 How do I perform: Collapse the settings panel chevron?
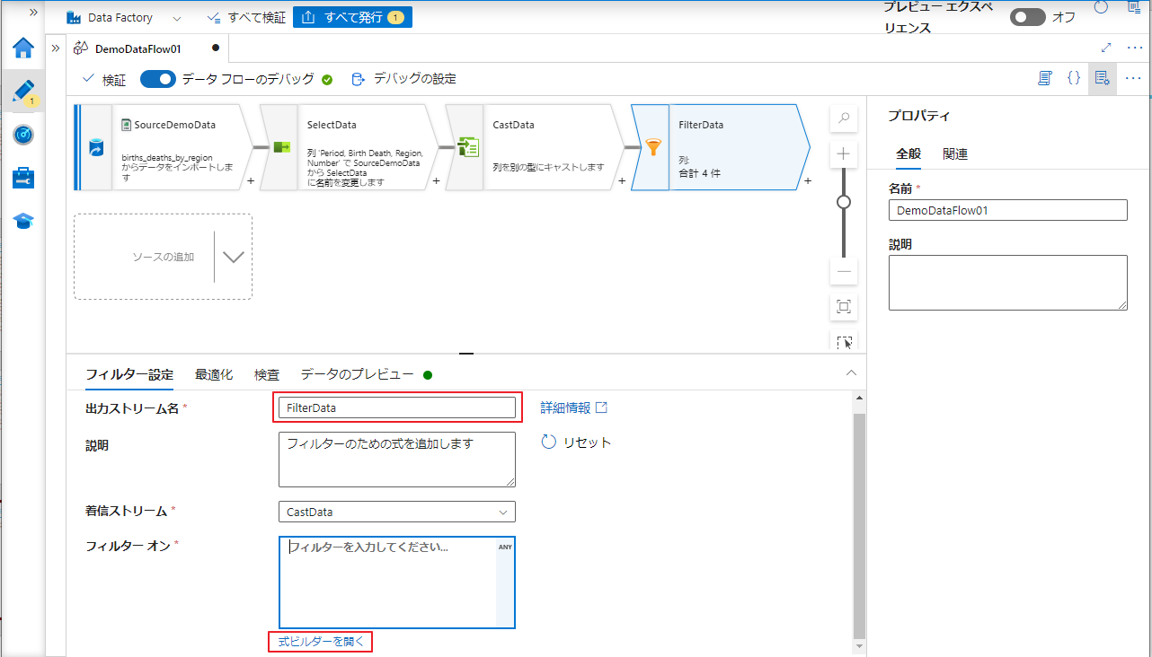(851, 373)
